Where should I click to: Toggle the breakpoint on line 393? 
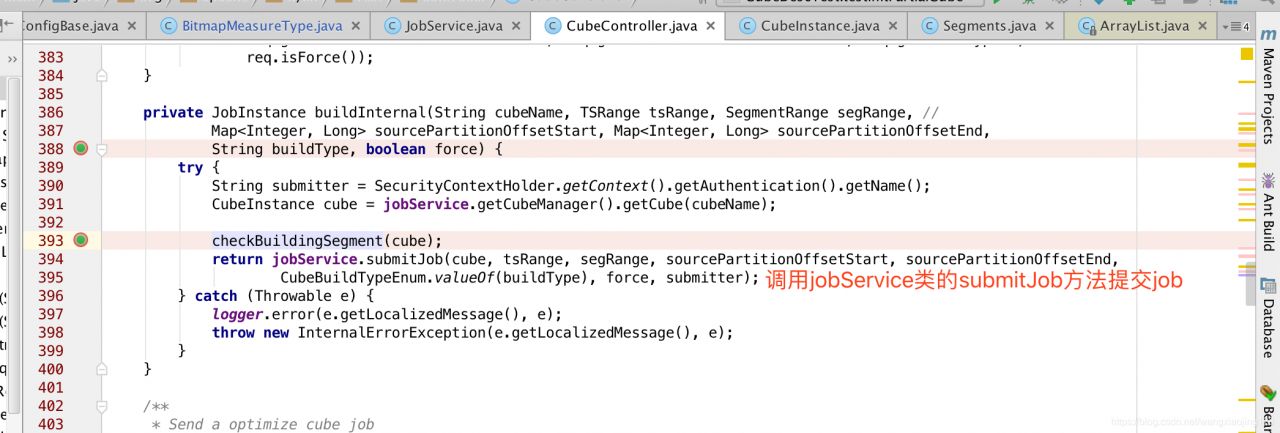(81, 240)
